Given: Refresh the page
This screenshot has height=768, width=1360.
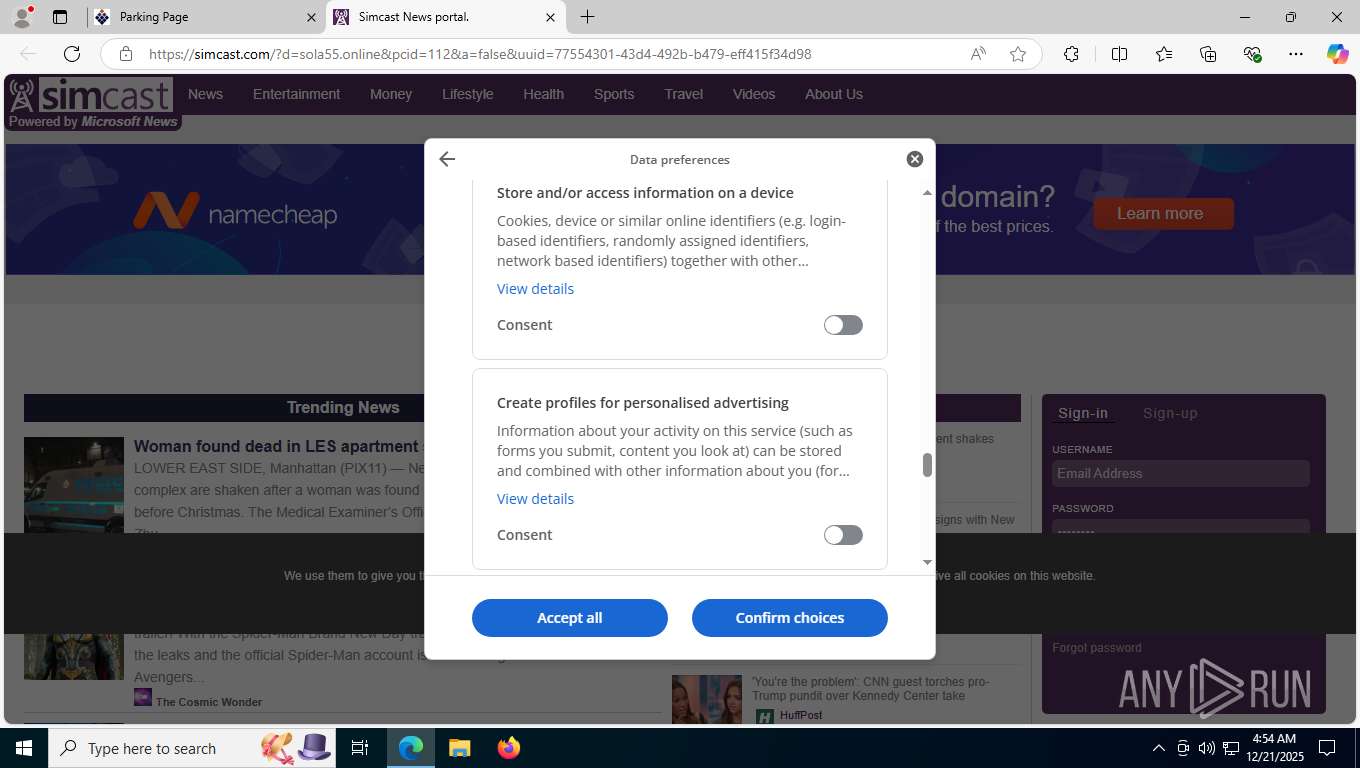Looking at the screenshot, I should 72,54.
